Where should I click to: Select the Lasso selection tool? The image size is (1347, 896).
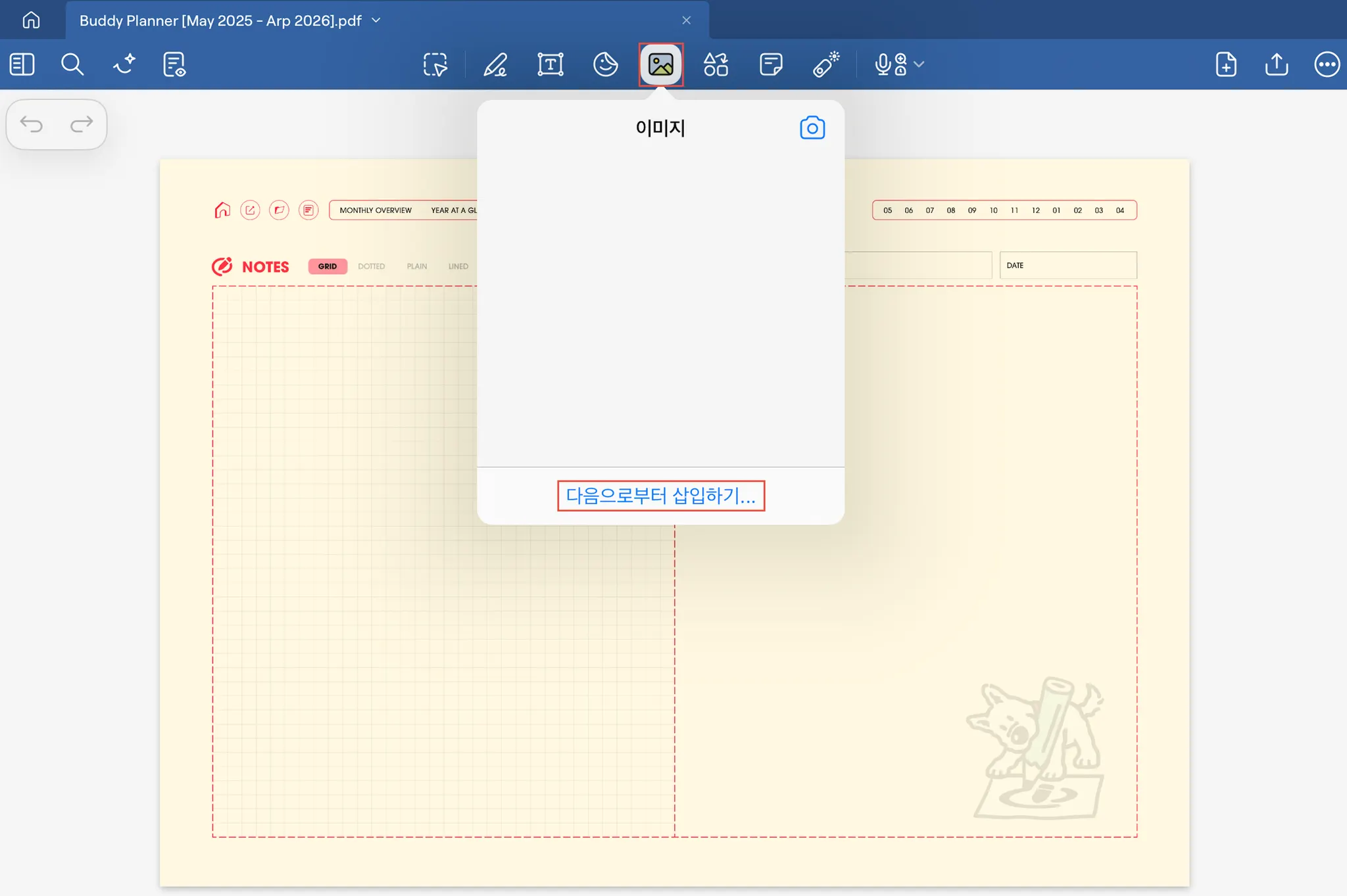pos(435,64)
